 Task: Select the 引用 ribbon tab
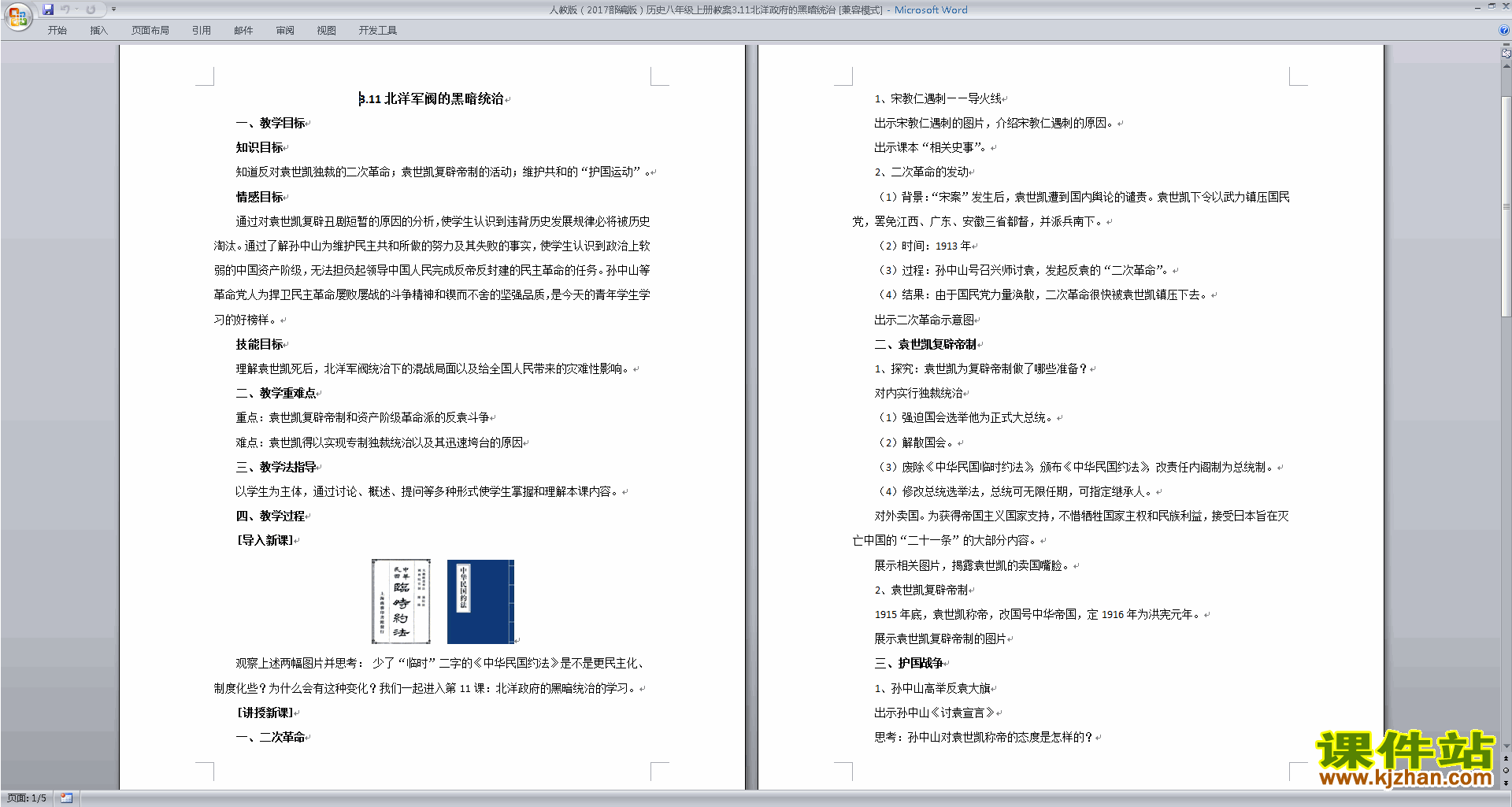[x=202, y=30]
